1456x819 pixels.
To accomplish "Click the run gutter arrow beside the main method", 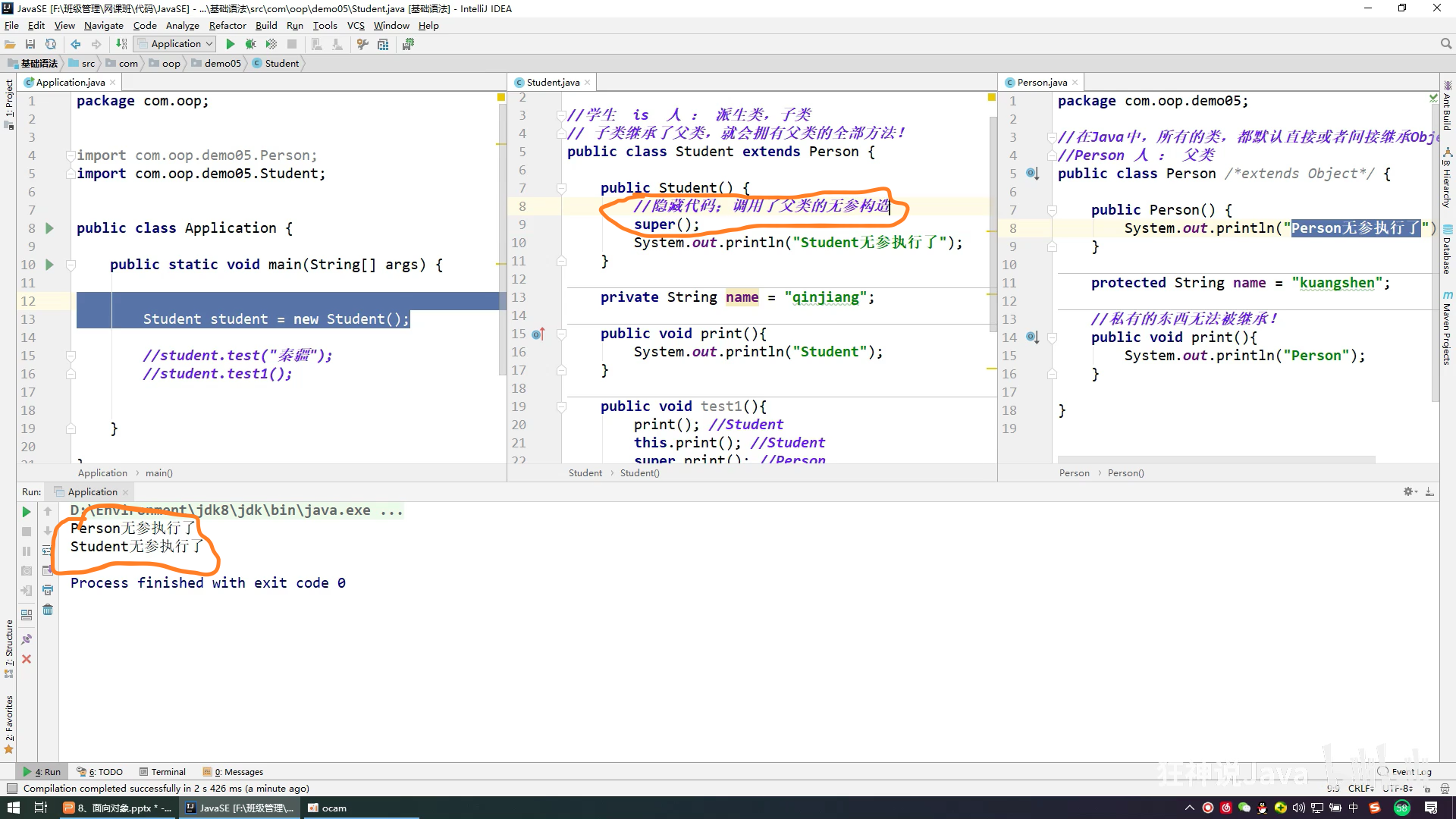I will coord(49,265).
